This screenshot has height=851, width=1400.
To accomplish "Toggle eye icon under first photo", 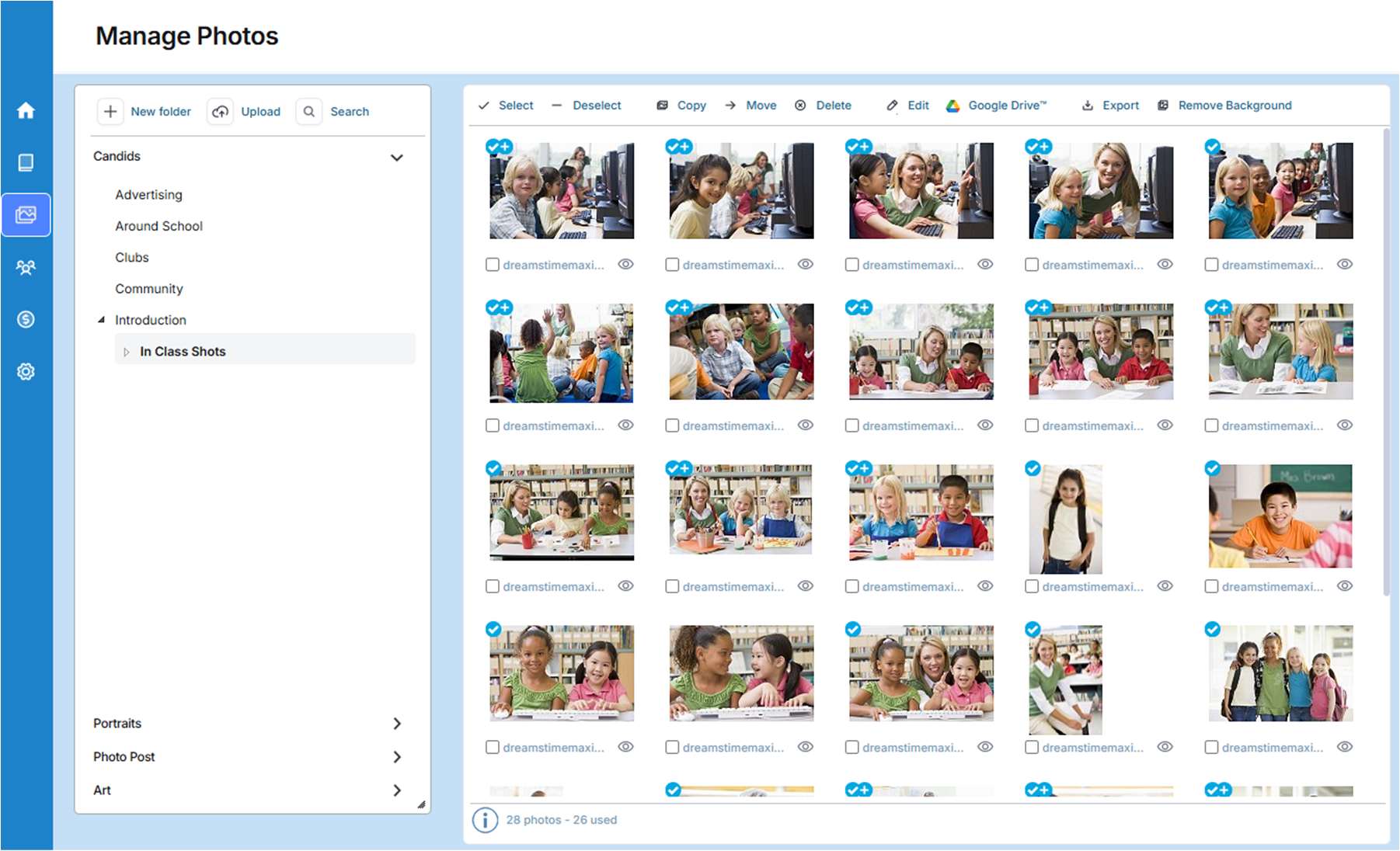I will pos(625,264).
